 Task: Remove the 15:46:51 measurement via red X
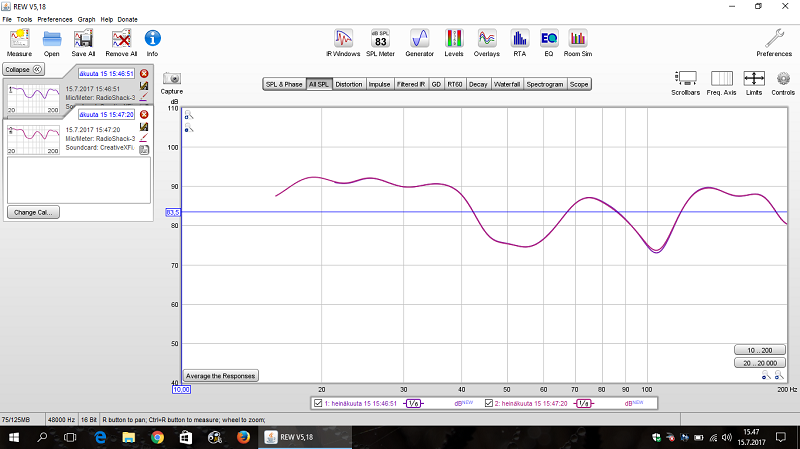point(144,73)
